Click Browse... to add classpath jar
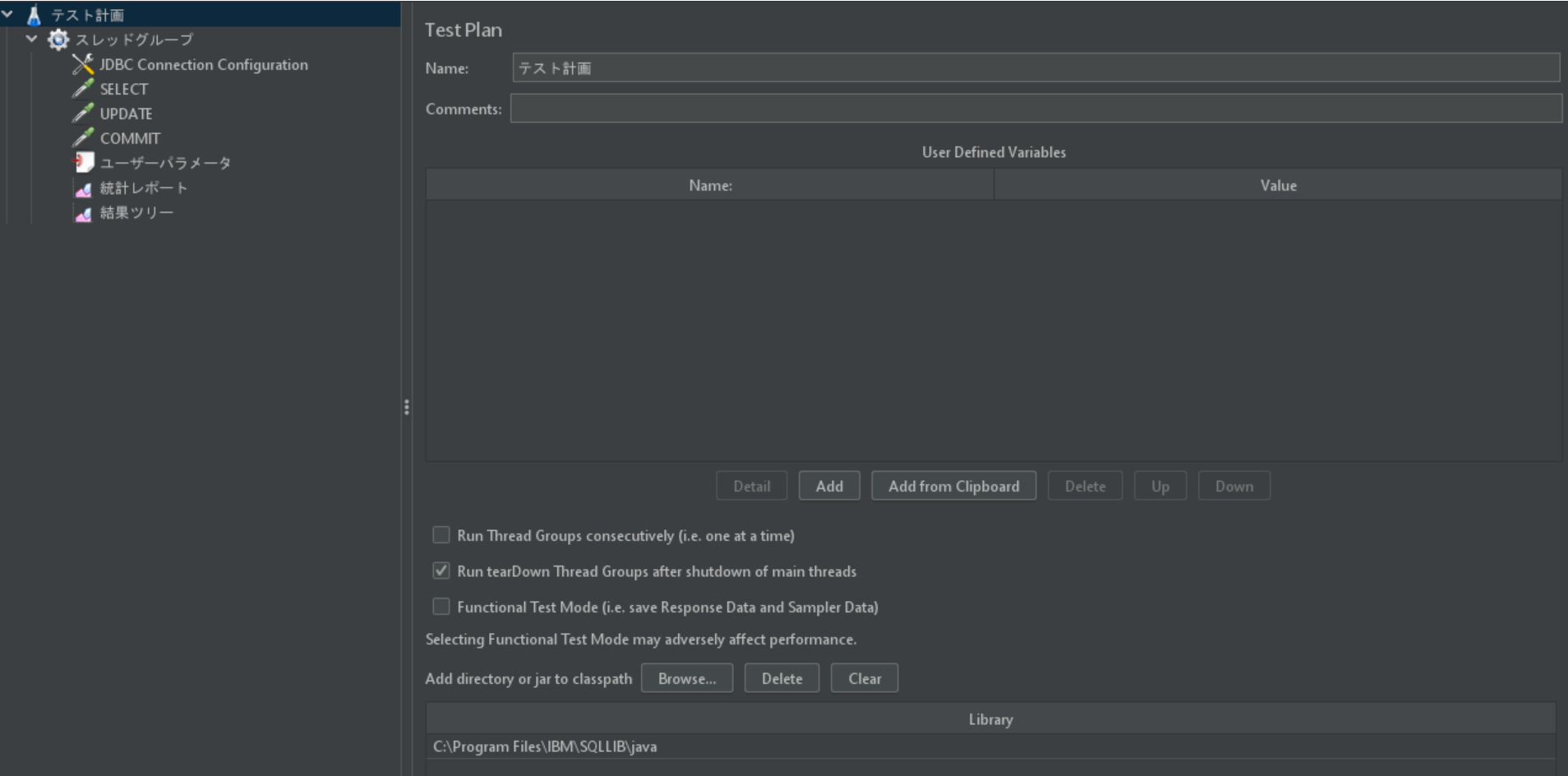Viewport: 1568px width, 776px height. [687, 678]
